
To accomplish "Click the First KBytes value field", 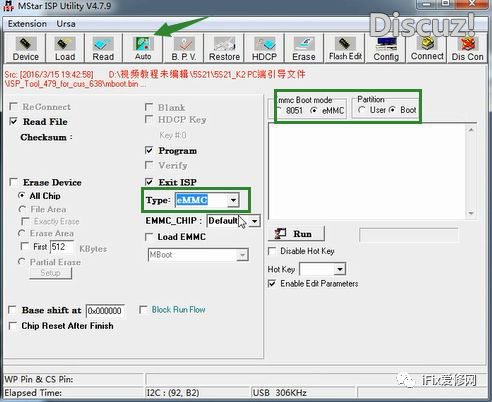I will 62,247.
